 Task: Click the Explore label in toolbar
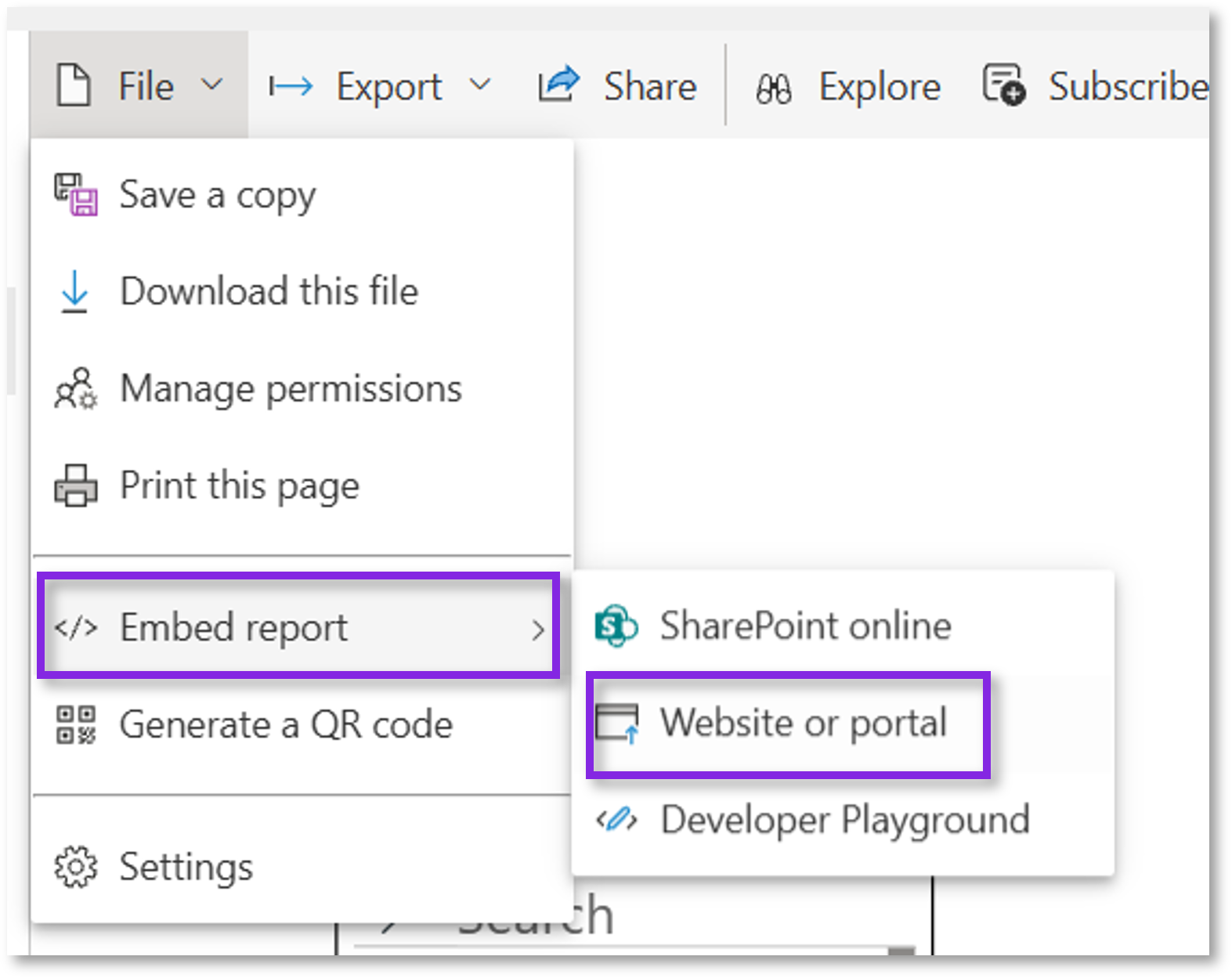pyautogui.click(x=880, y=86)
